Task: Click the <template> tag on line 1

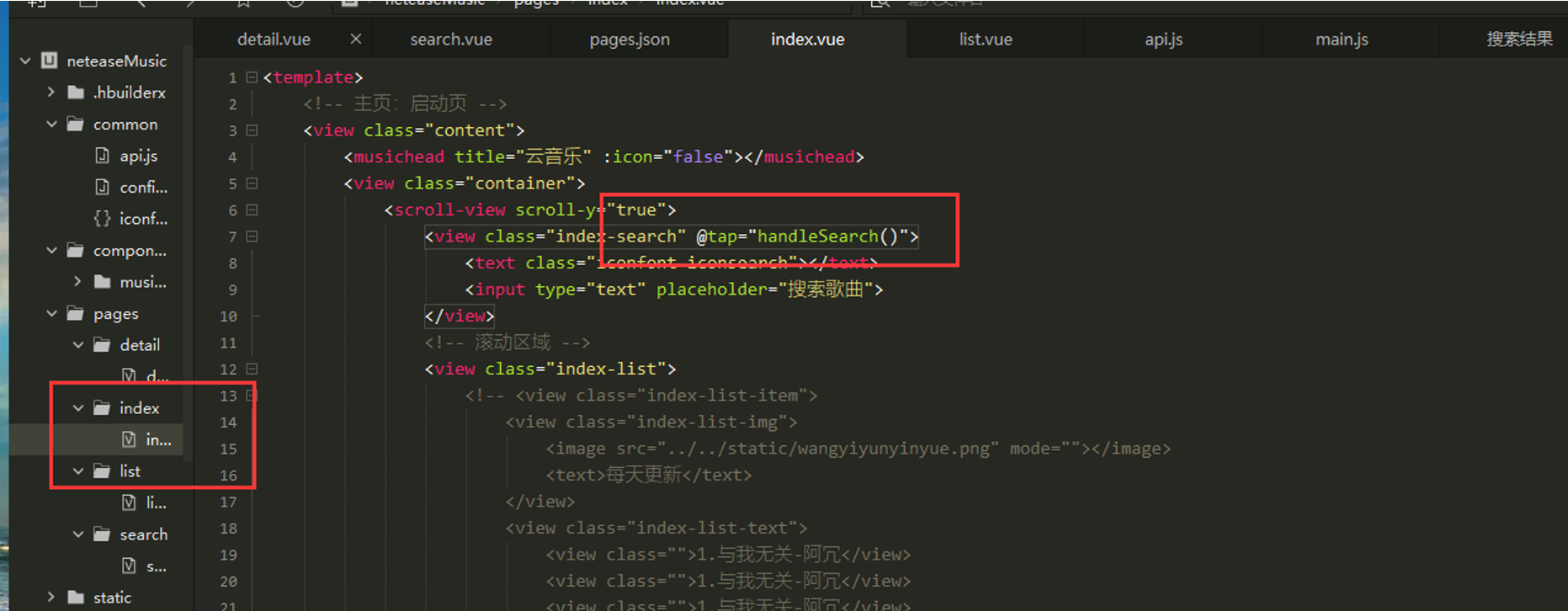Action: 313,77
